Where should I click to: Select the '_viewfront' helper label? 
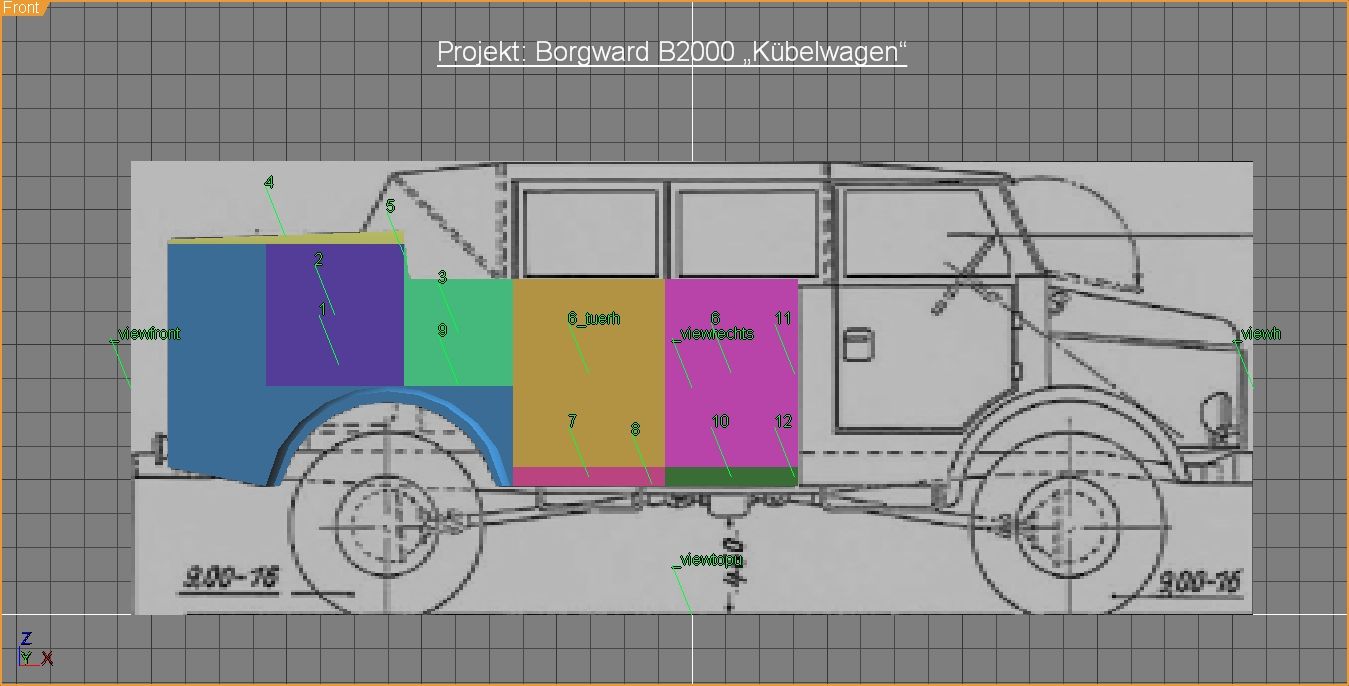[146, 334]
